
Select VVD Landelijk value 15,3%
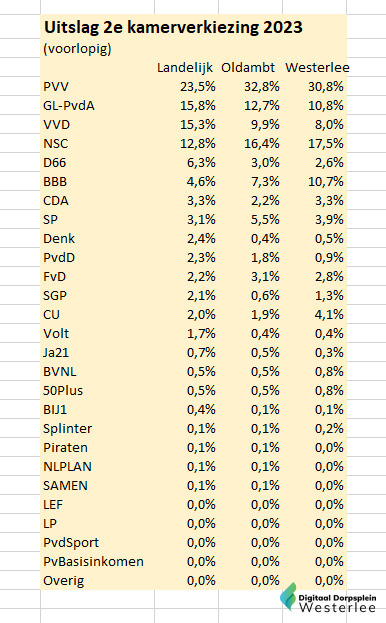[198, 125]
